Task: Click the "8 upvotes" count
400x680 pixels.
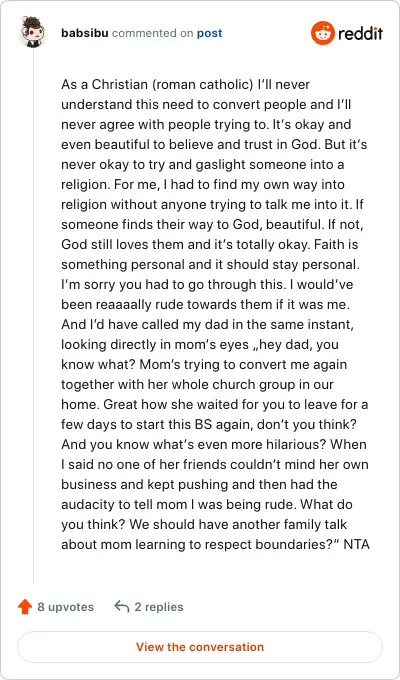Action: (65, 607)
